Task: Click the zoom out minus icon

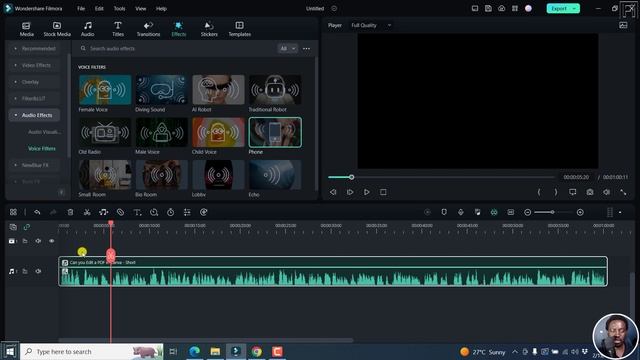Action: [x=527, y=212]
